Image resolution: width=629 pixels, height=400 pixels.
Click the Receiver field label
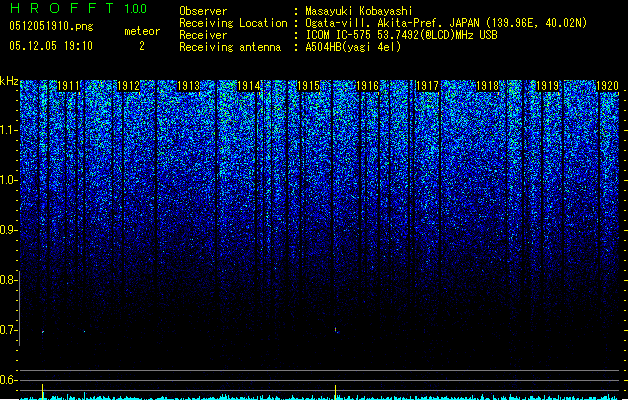[x=203, y=35]
